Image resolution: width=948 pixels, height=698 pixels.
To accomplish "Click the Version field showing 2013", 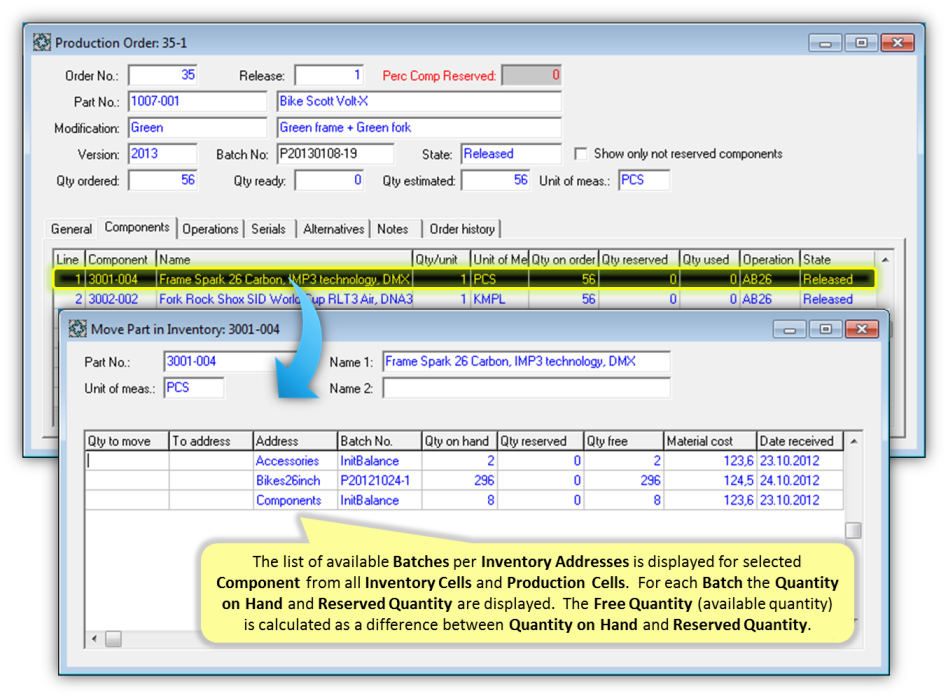I will coord(163,154).
